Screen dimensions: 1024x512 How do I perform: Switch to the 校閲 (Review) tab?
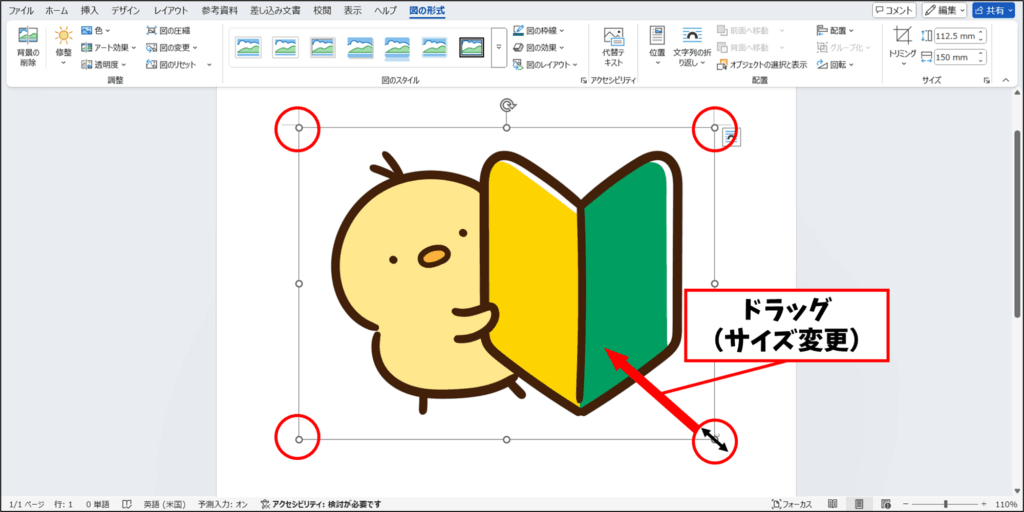click(x=322, y=10)
